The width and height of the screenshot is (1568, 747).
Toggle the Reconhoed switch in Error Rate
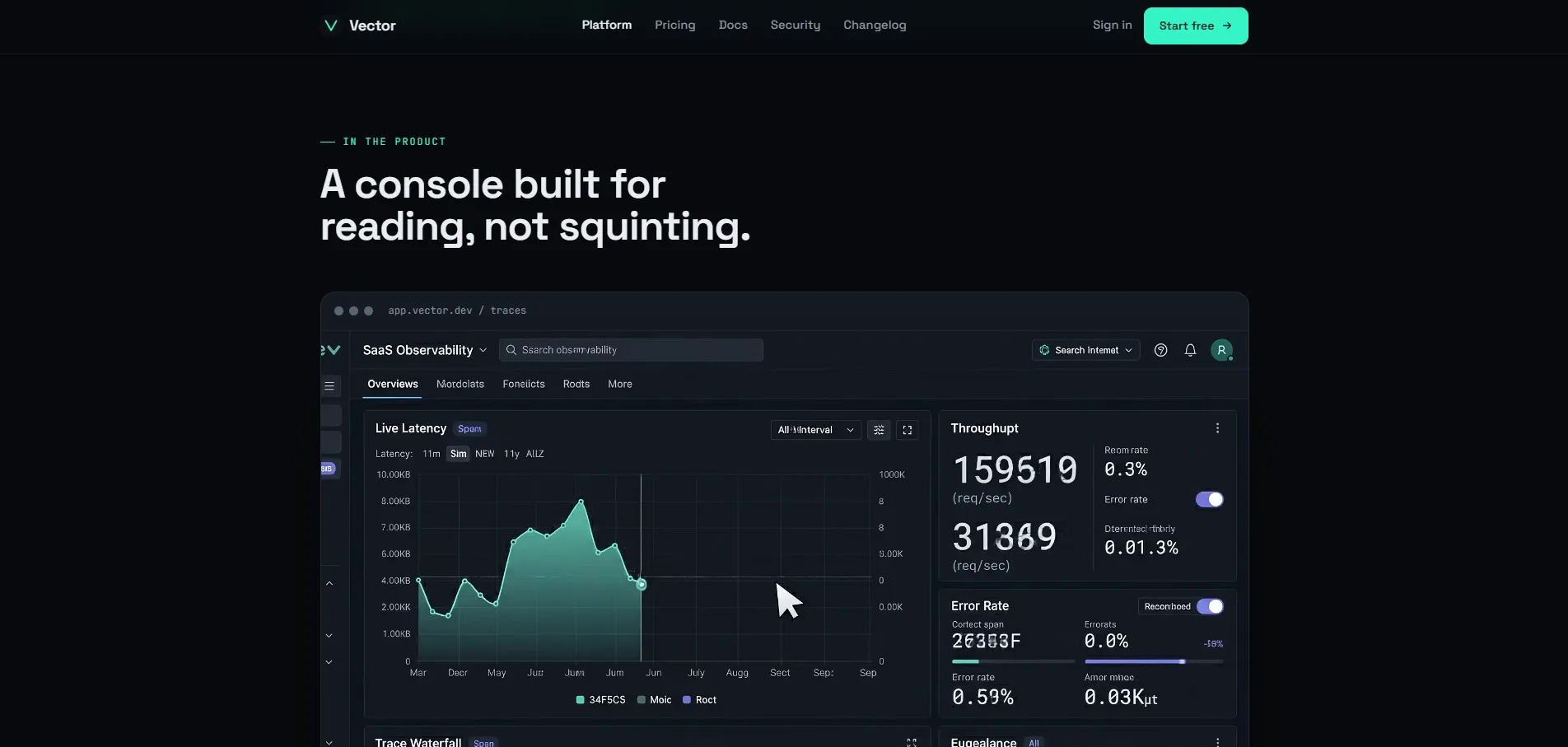pos(1210,606)
